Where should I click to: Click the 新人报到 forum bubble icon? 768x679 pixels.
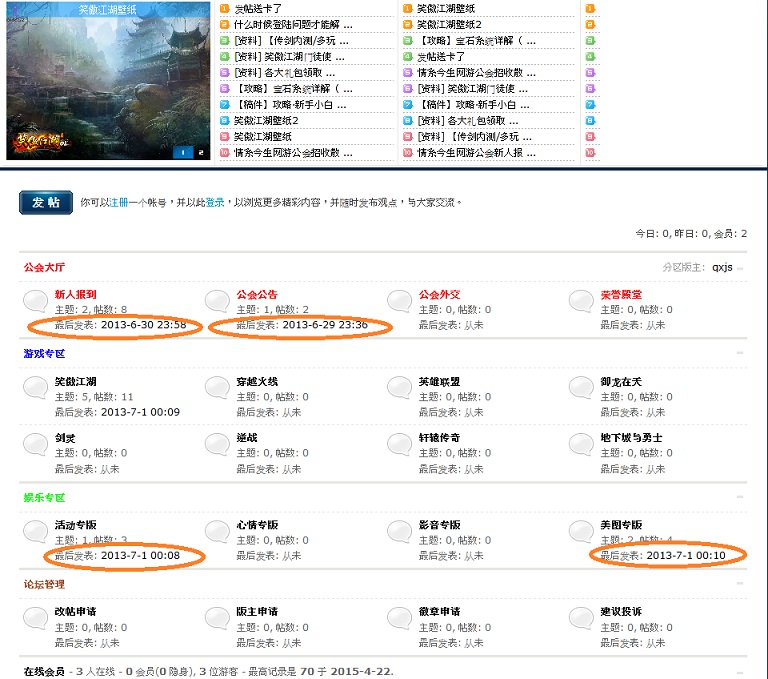coord(36,300)
